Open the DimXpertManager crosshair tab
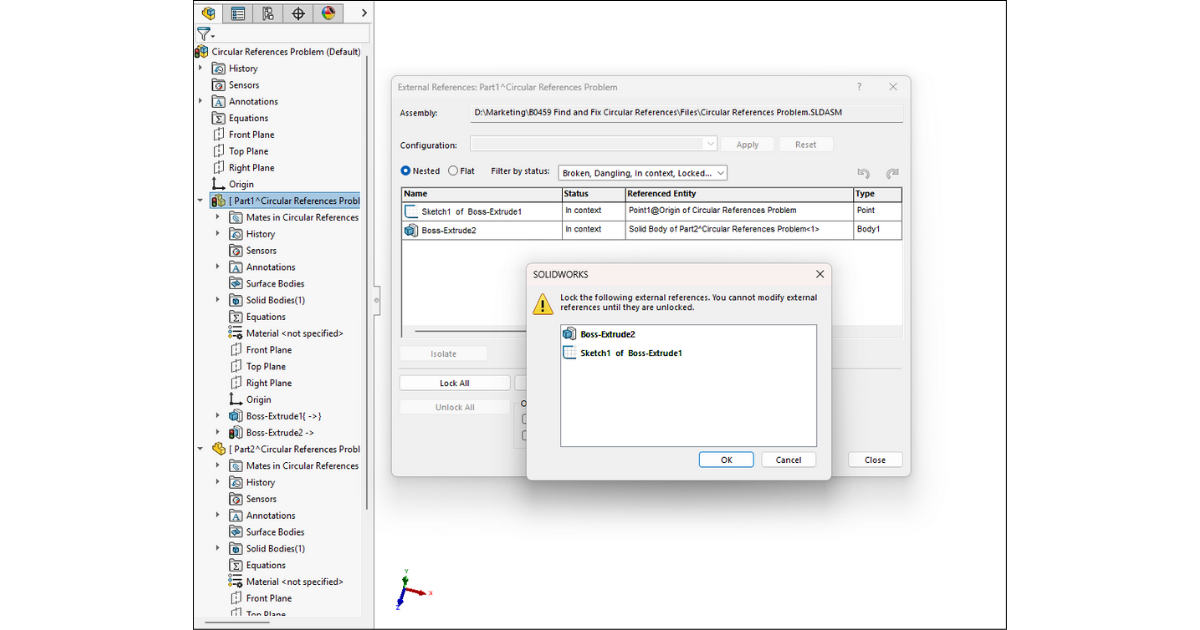The height and width of the screenshot is (630, 1200). click(x=298, y=13)
